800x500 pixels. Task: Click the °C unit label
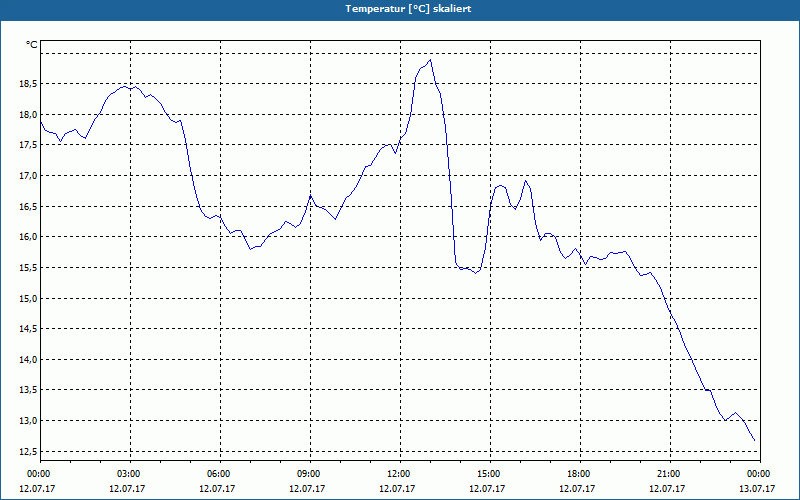tap(32, 45)
